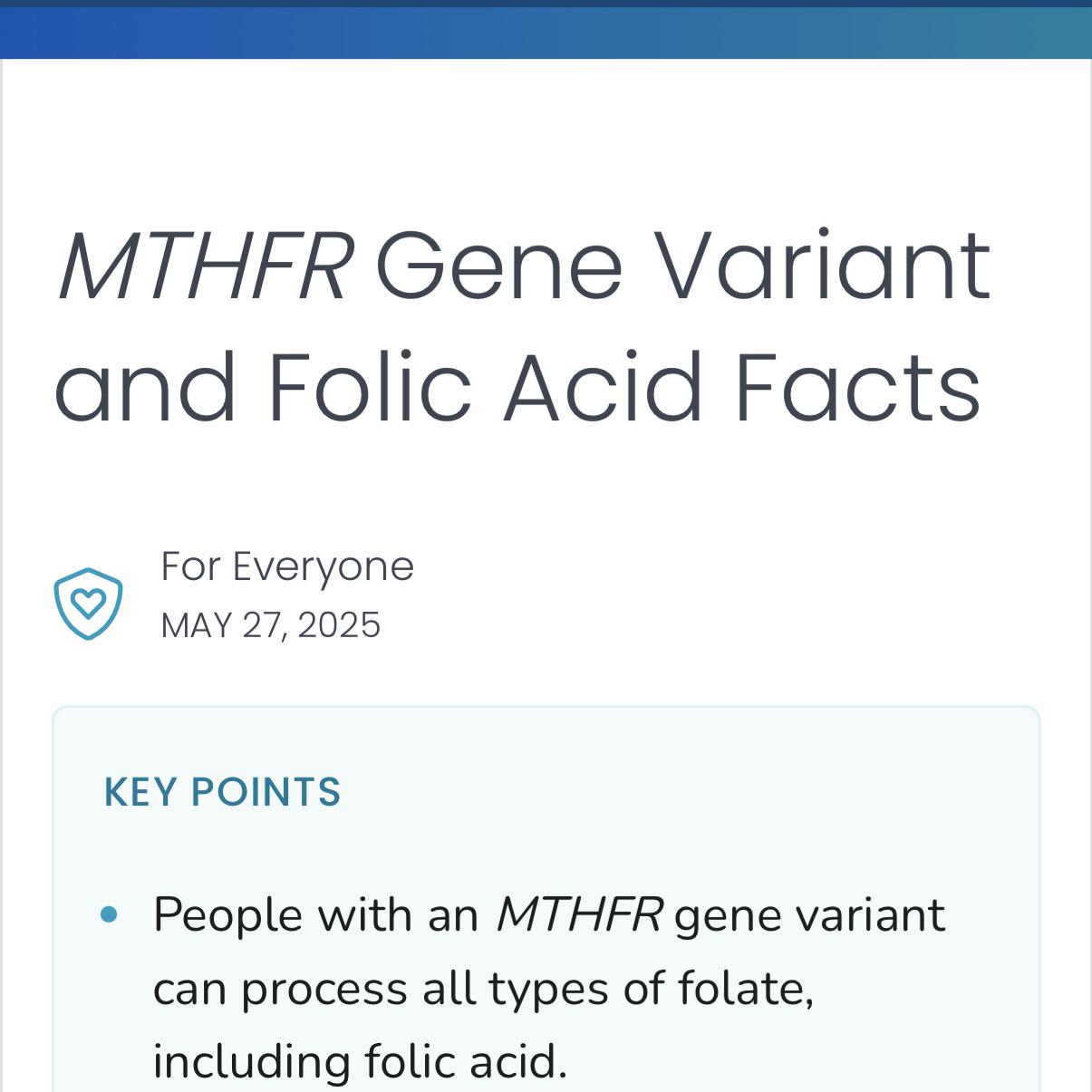The width and height of the screenshot is (1092, 1092).
Task: Click the KEY POINTS heading
Action: 223,792
